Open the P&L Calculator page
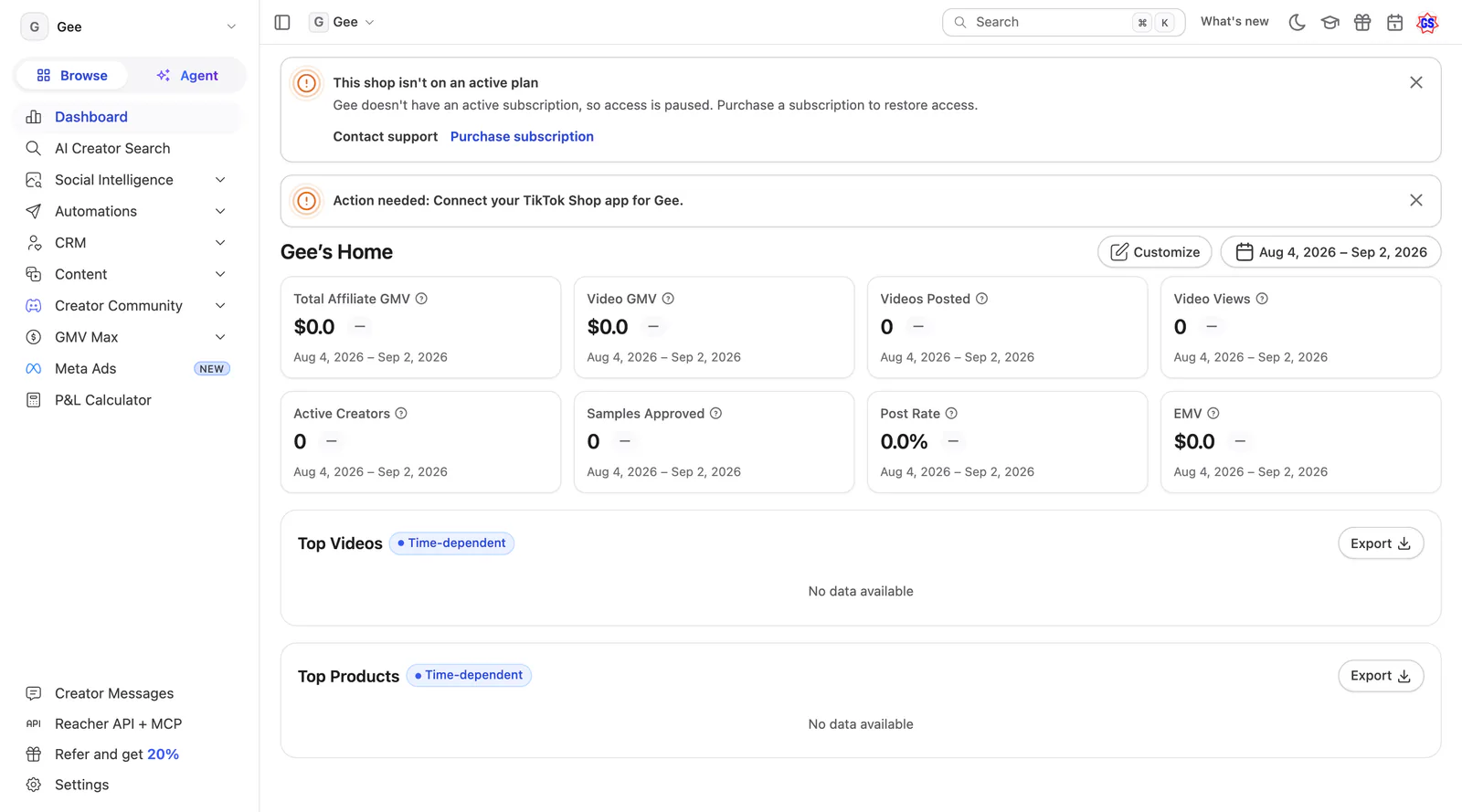This screenshot has width=1462, height=812. tap(128, 400)
